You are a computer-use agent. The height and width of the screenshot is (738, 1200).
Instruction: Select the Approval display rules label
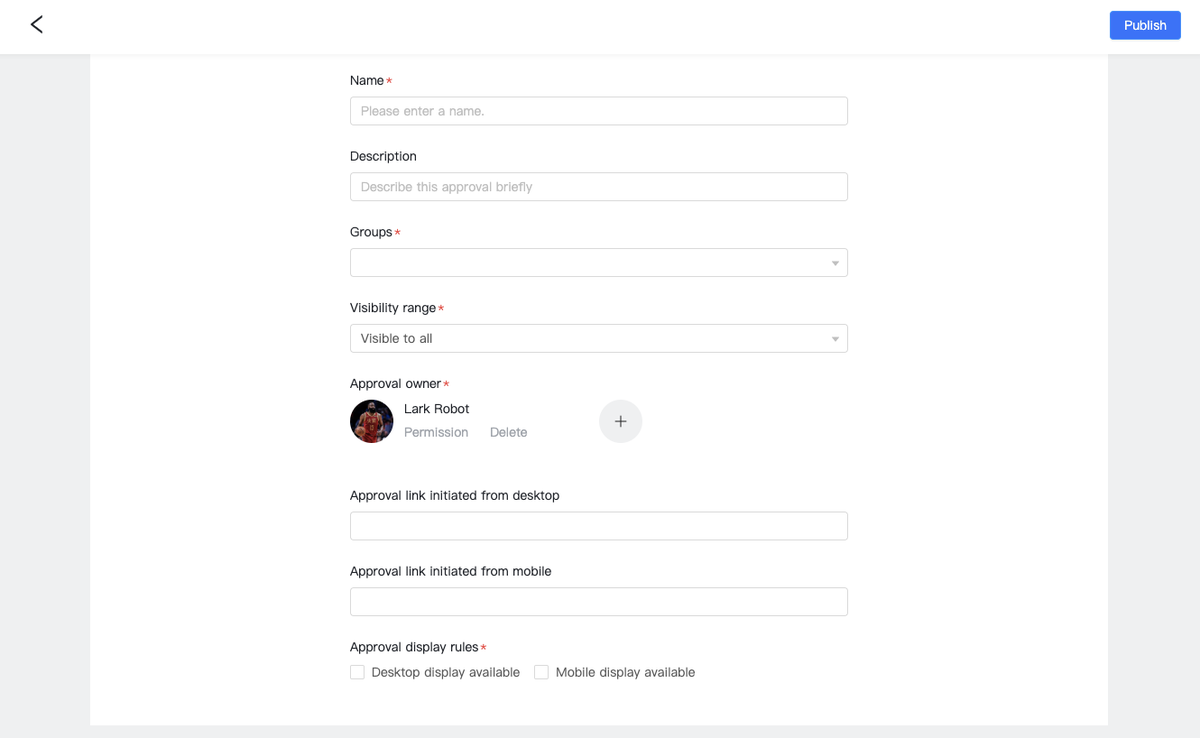pyautogui.click(x=414, y=647)
